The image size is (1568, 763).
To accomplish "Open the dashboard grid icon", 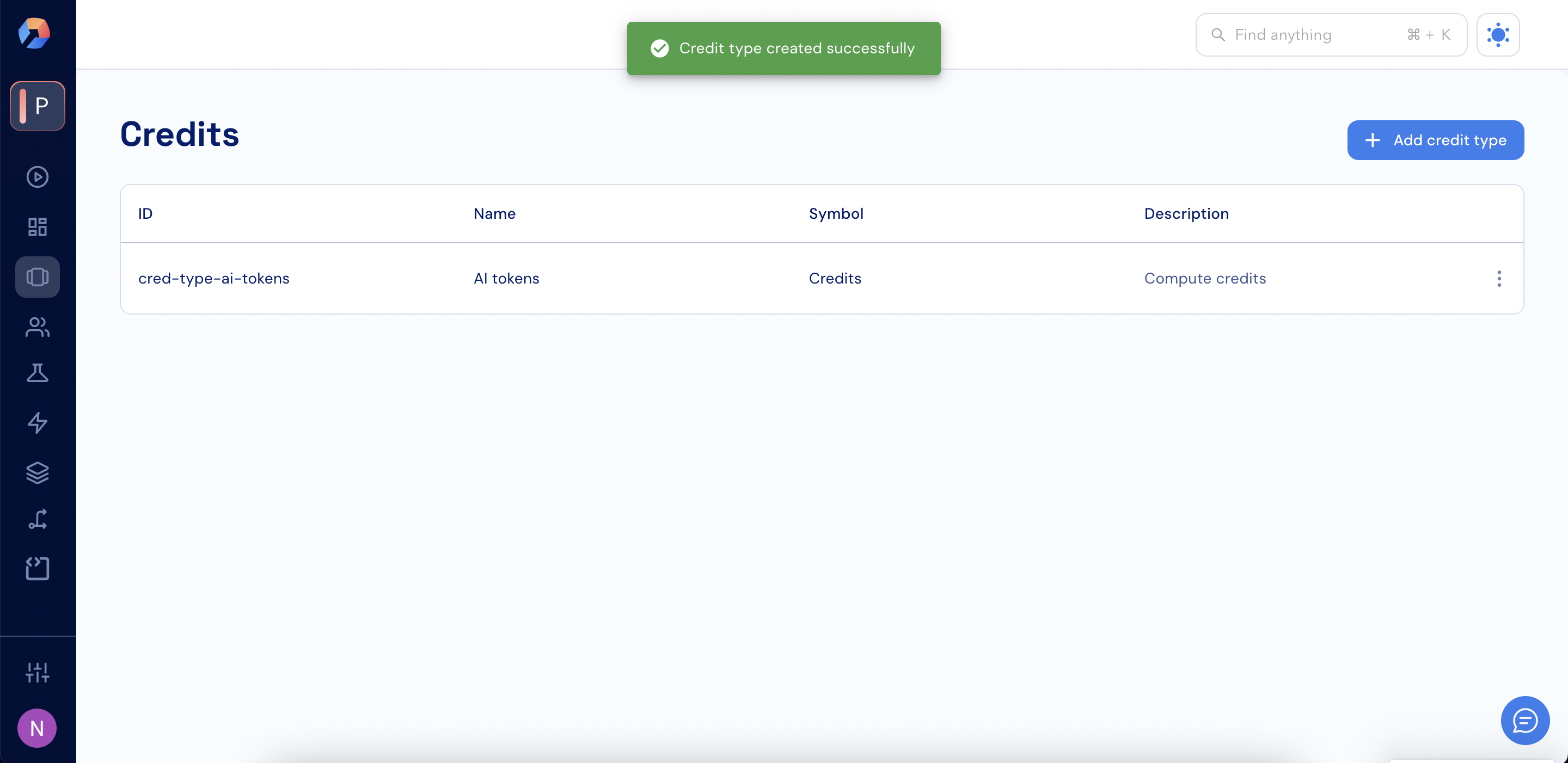I will point(37,227).
